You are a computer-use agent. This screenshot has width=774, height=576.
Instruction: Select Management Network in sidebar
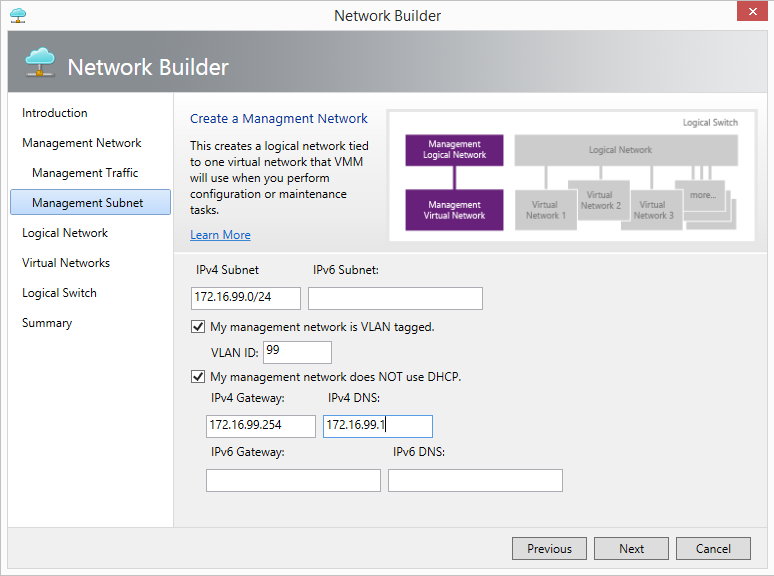[x=82, y=143]
